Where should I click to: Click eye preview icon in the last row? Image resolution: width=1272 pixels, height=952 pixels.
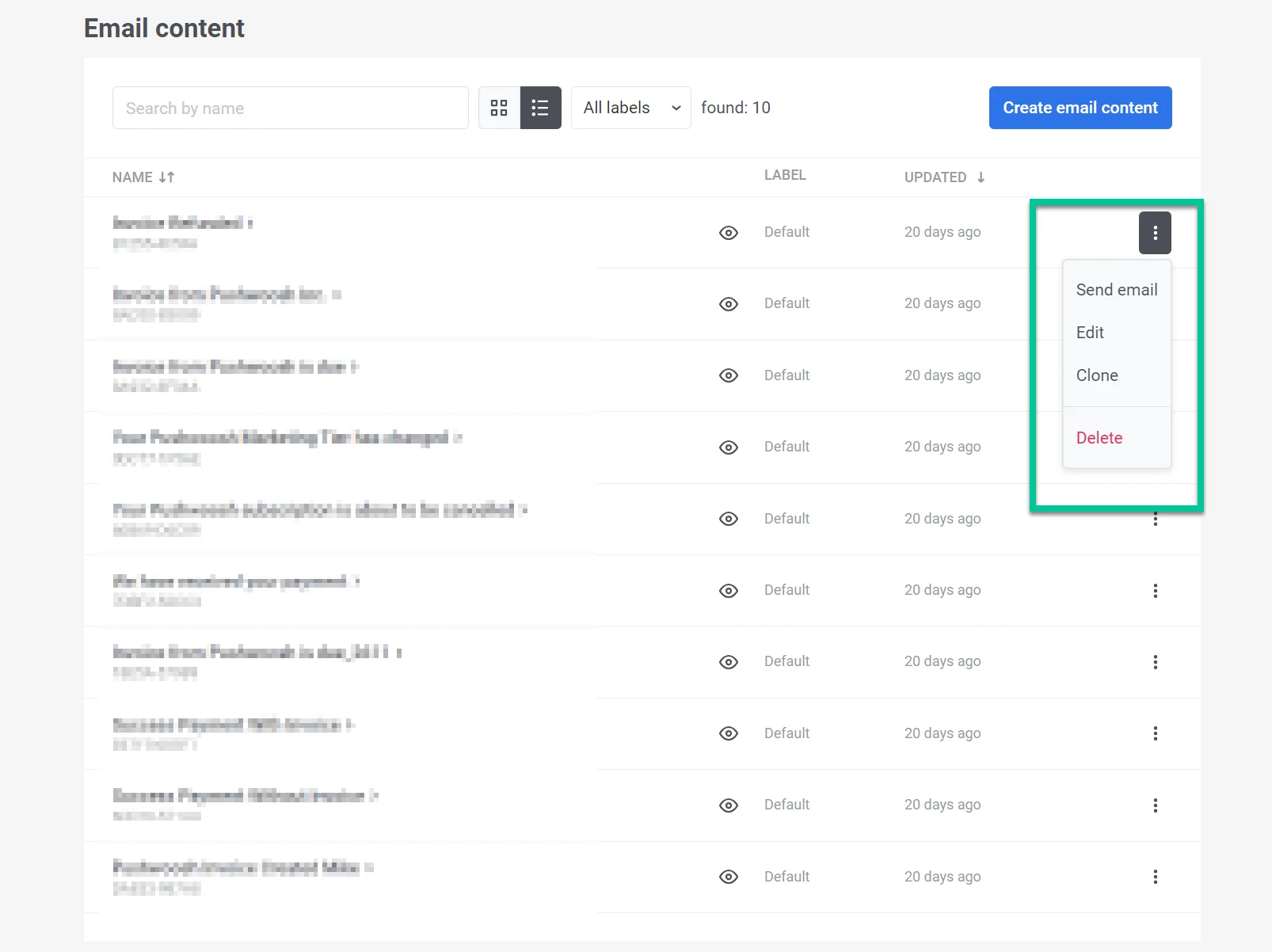pos(729,877)
